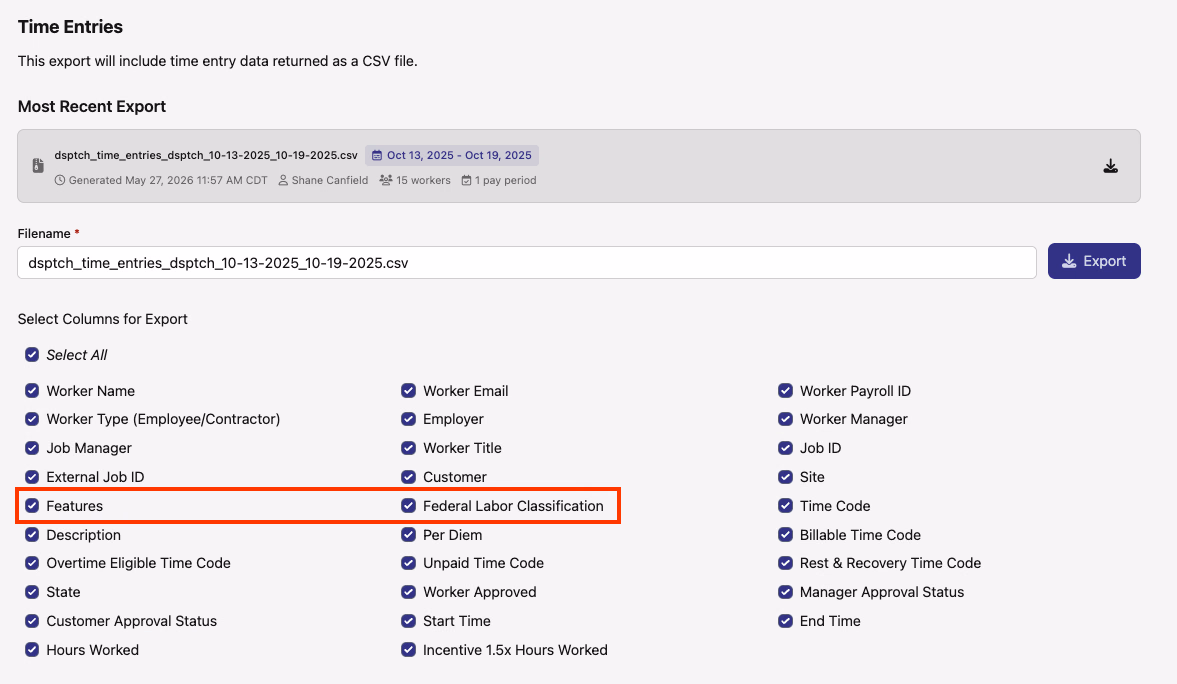Uncheck the Worker Title column
1177x684 pixels.
[408, 448]
